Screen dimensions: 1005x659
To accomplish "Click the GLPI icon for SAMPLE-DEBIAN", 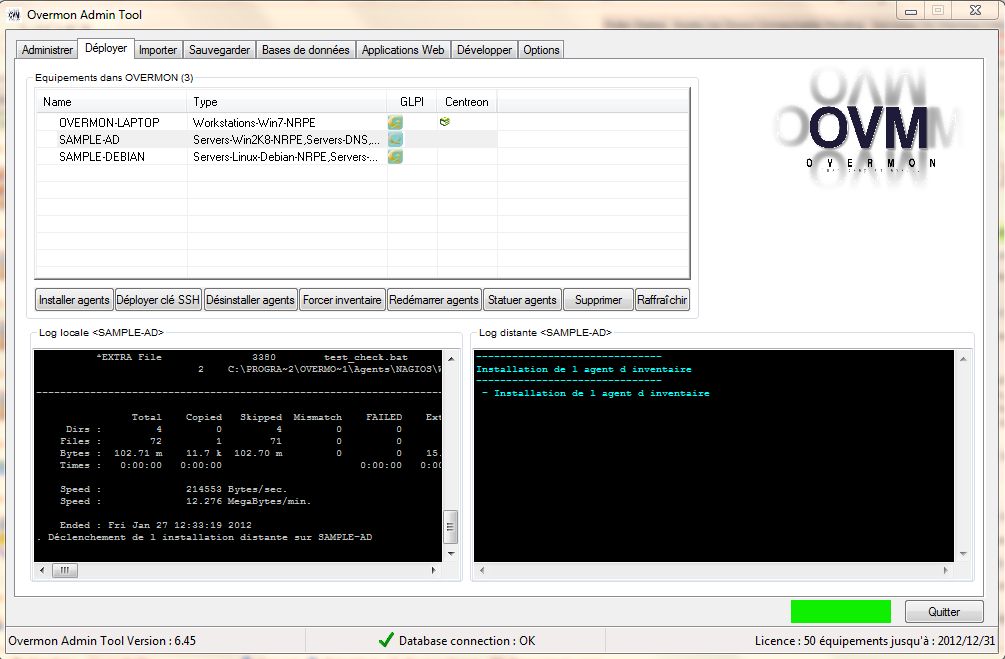I will [395, 156].
